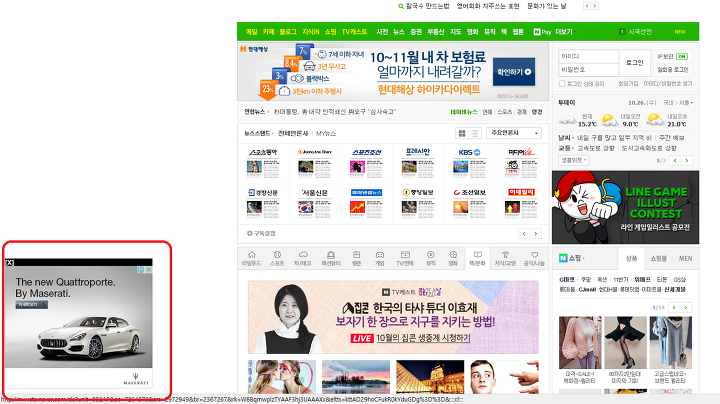Viewport: 720px width, 404px height.
Task: Go to 지식iN in the green bar
Action: coord(311,32)
